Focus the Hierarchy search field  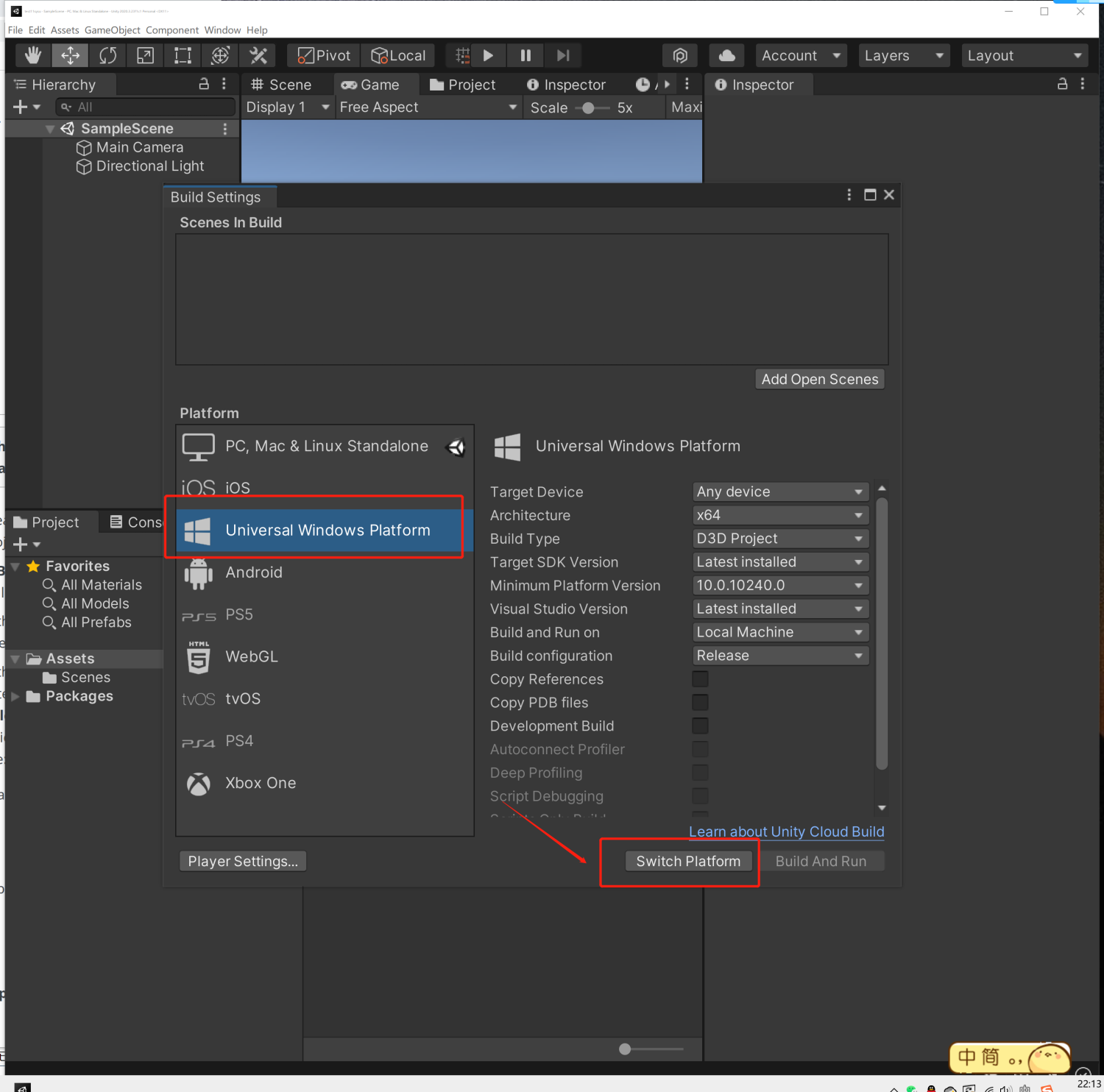point(145,107)
